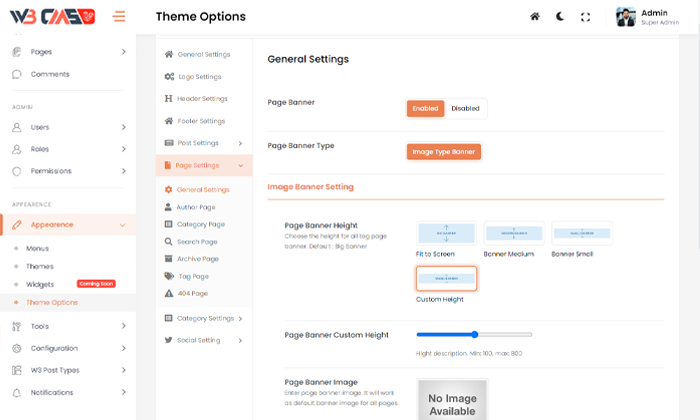Toggle dark mode moon icon
700x420 pixels.
560,17
